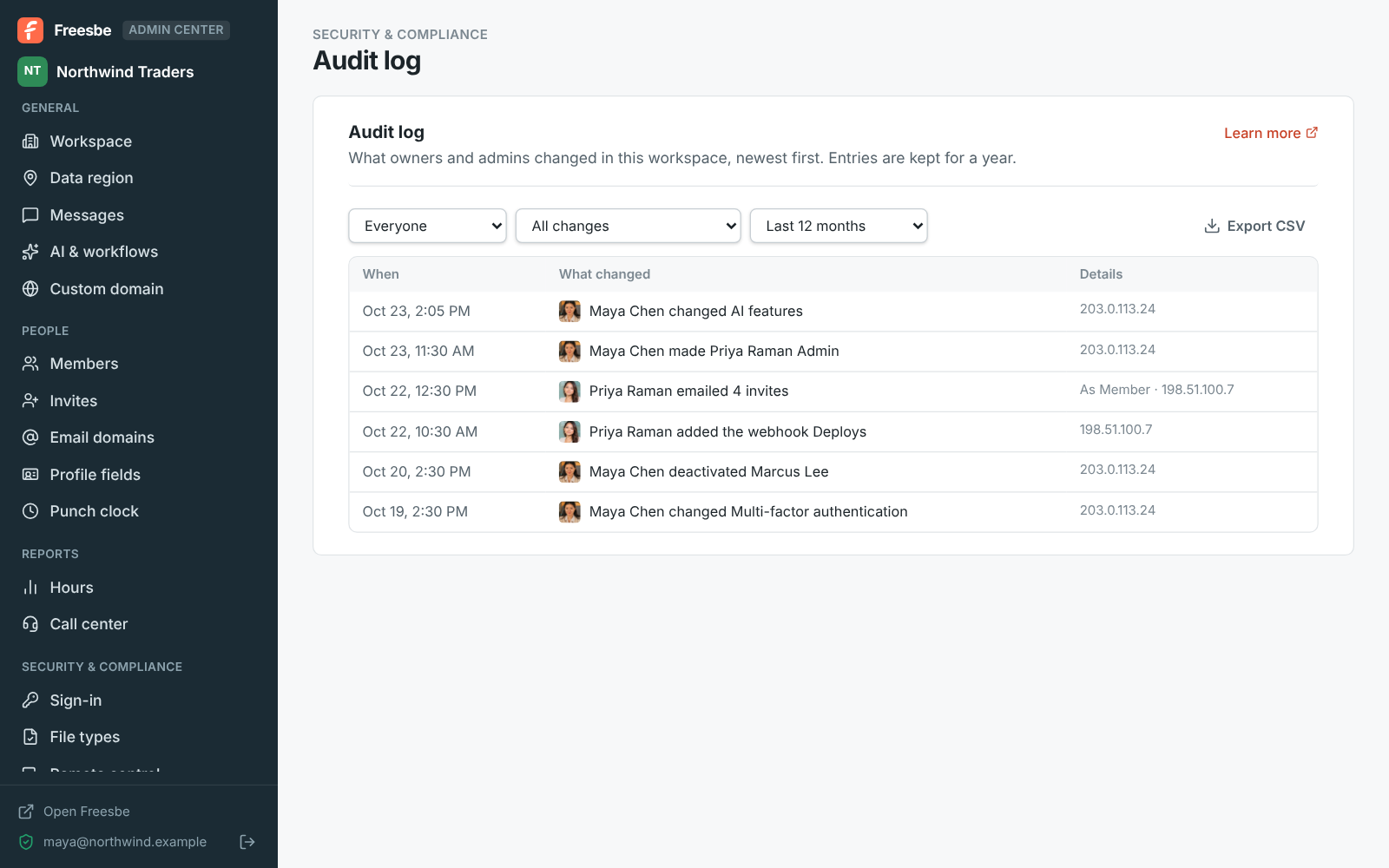Viewport: 1389px width, 868px height.
Task: Click the Punch clock icon
Action: (30, 511)
